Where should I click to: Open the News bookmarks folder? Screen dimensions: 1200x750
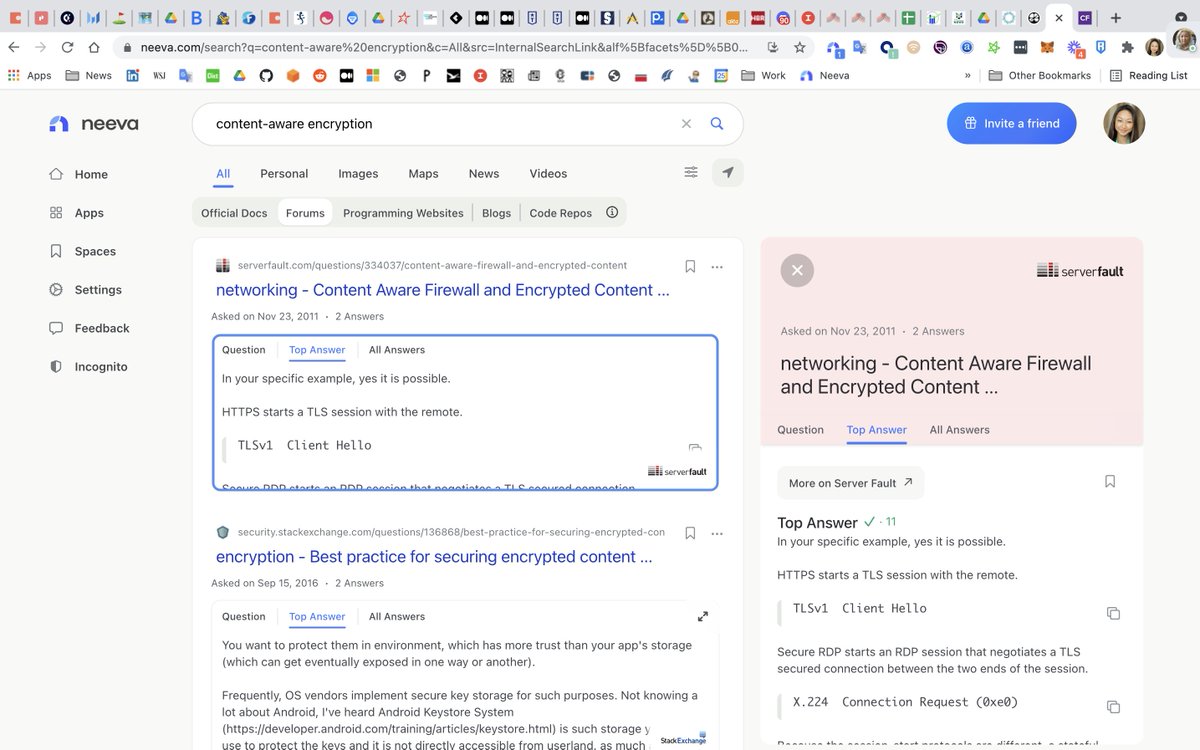[x=89, y=75]
